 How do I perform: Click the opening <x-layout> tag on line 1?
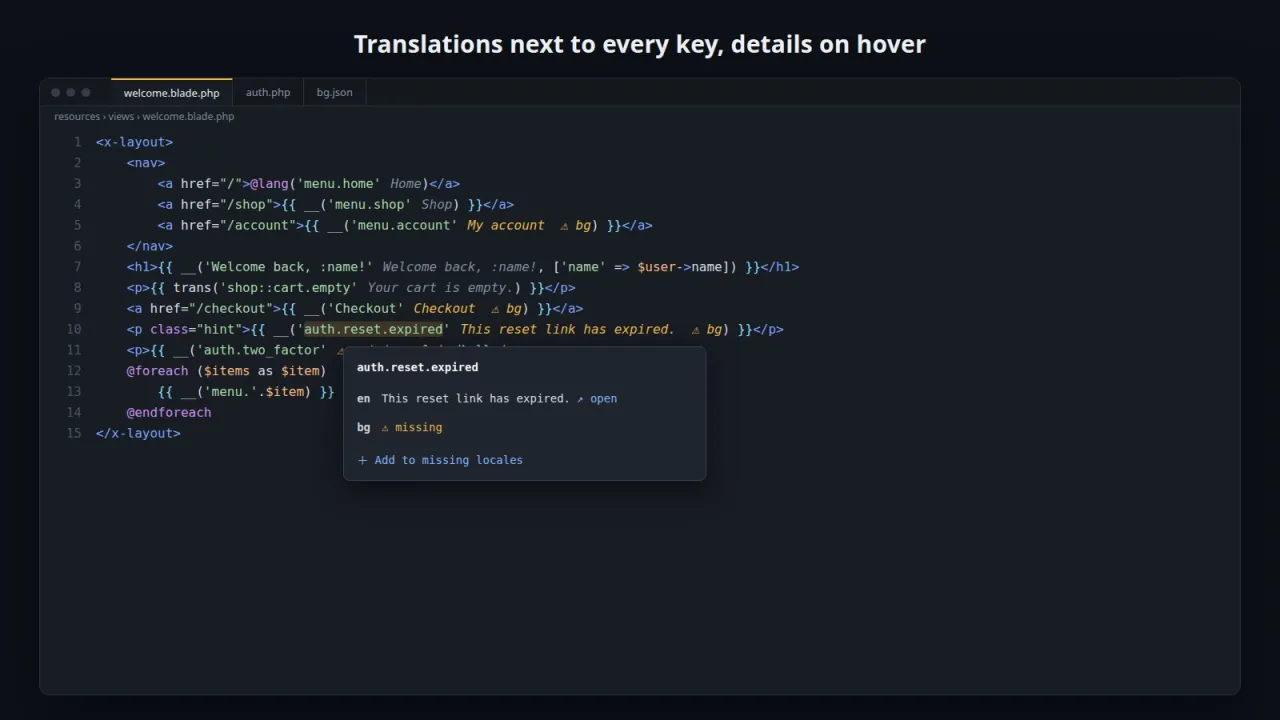134,142
